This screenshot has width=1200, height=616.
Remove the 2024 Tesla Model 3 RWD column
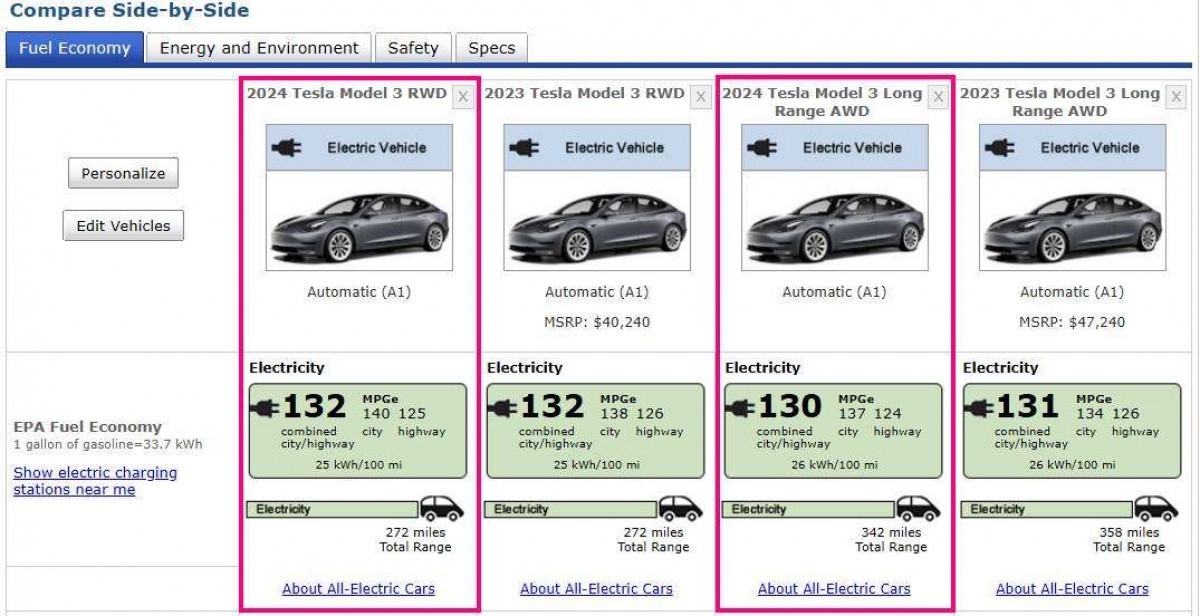pyautogui.click(x=462, y=96)
